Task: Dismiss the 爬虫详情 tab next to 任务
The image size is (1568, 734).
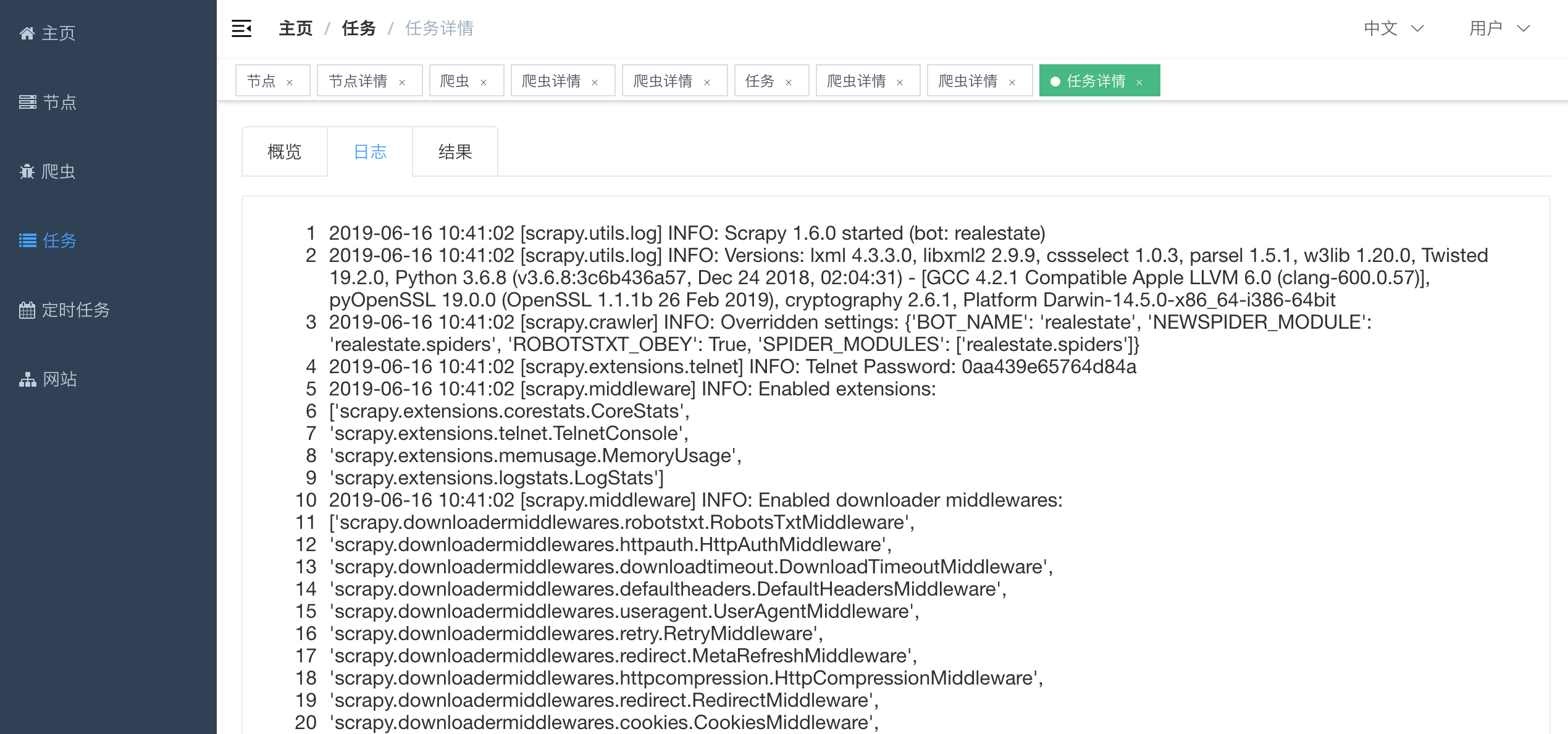Action: (x=900, y=81)
